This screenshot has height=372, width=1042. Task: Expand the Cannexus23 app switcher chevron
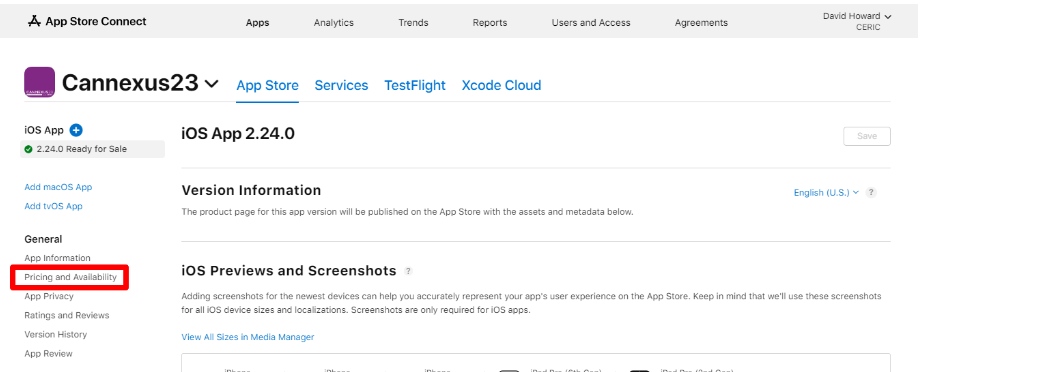pos(211,84)
